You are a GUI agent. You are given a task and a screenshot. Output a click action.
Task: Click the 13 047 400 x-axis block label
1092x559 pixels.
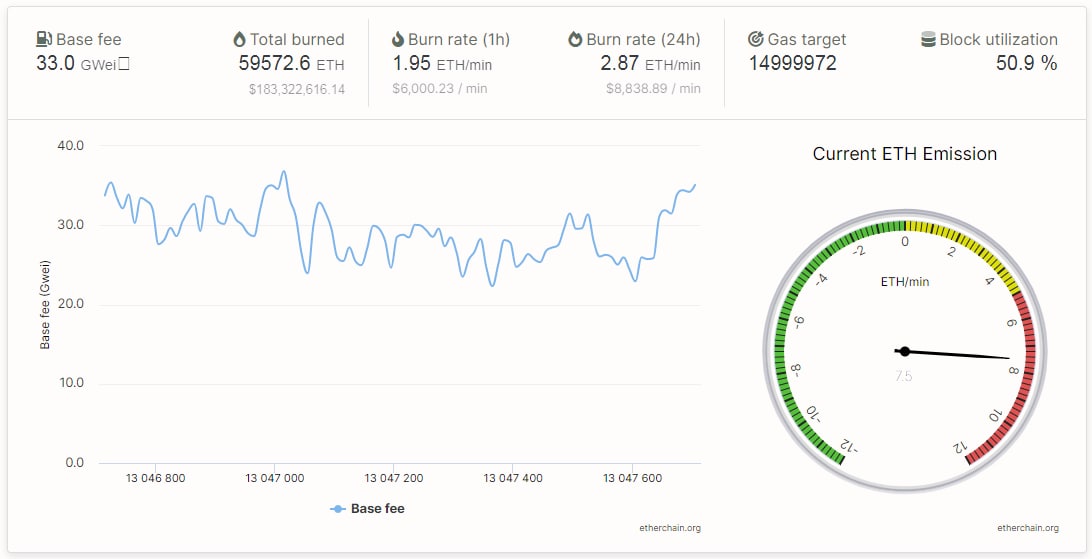click(513, 479)
